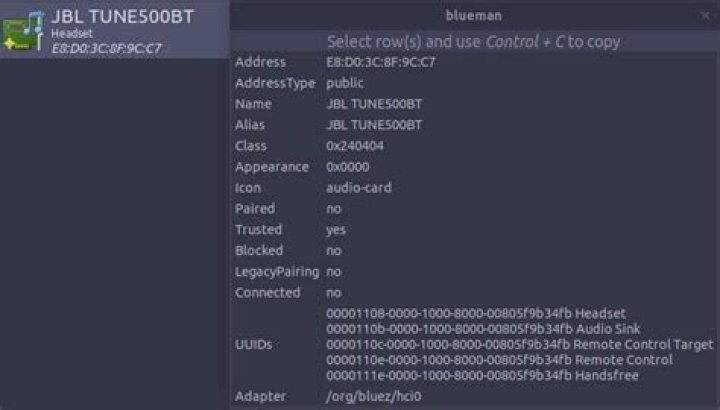Close the blueman info dialog
The width and height of the screenshot is (720, 410).
705,16
